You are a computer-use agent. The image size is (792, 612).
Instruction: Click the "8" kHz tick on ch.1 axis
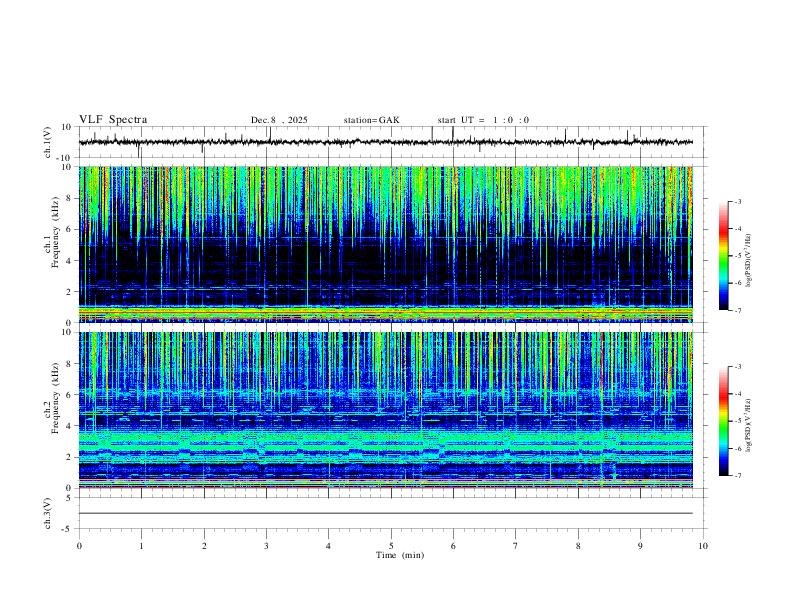tap(70, 198)
